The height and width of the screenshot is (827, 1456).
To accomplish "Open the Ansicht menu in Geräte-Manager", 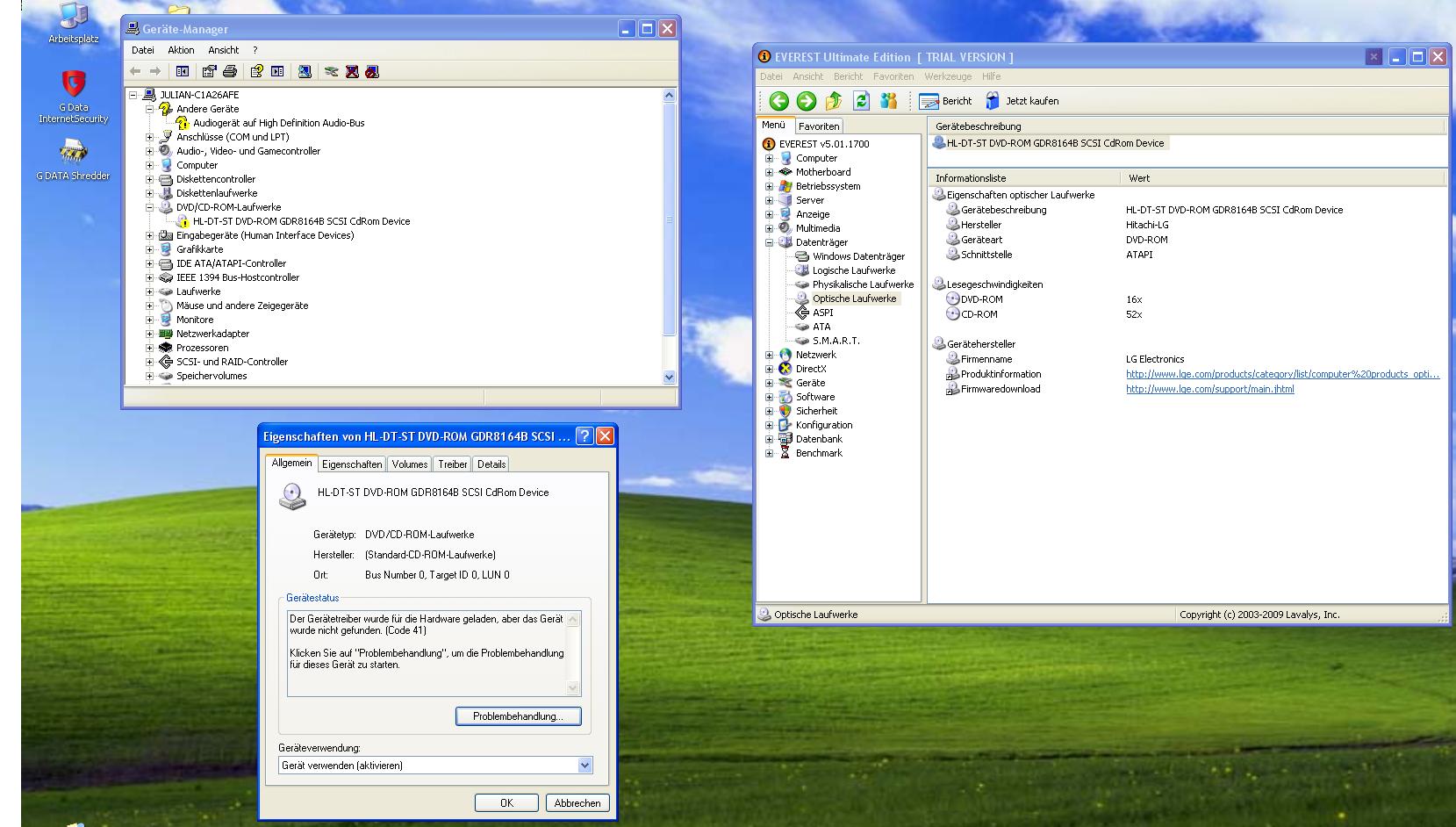I will click(224, 50).
